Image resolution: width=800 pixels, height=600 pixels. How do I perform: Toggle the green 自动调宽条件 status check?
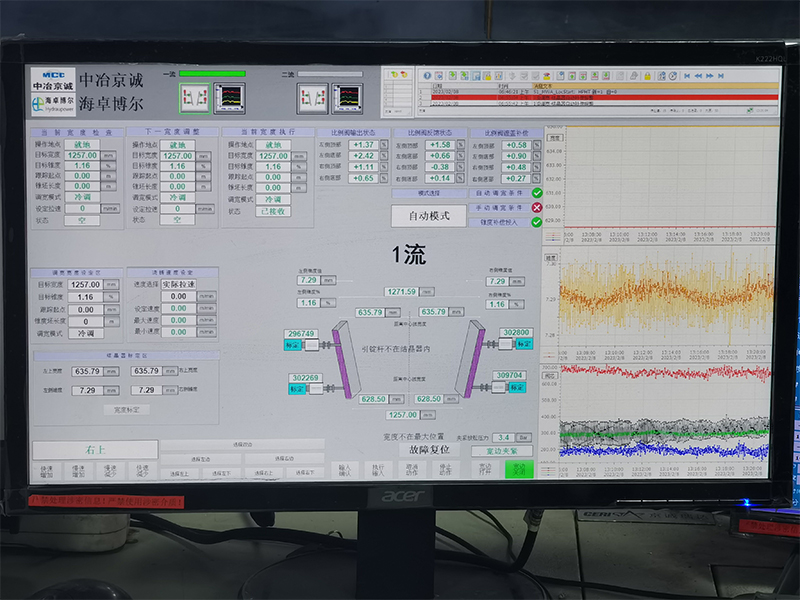(537, 193)
